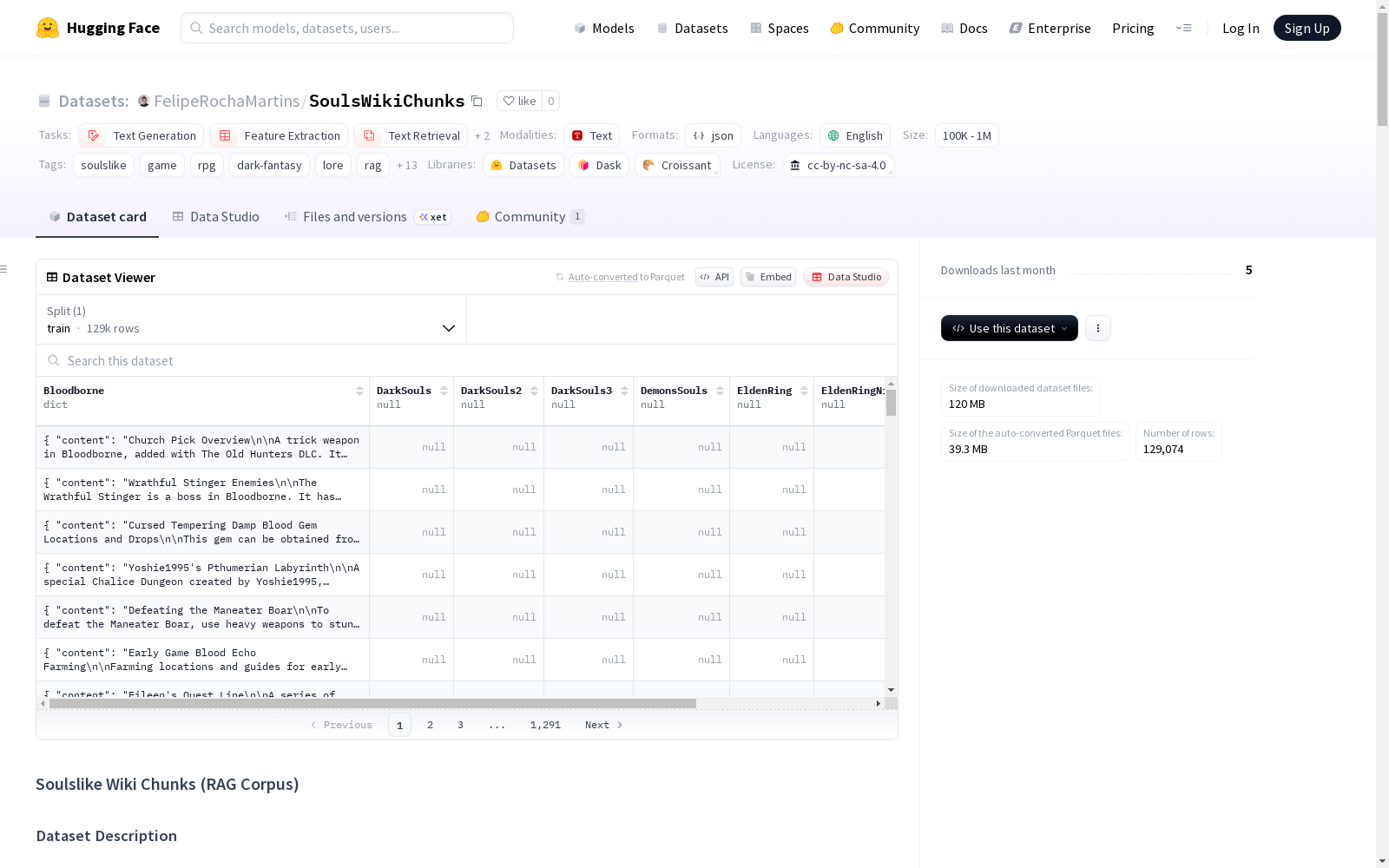
Task: Copy dataset name with the copy icon
Action: [477, 101]
